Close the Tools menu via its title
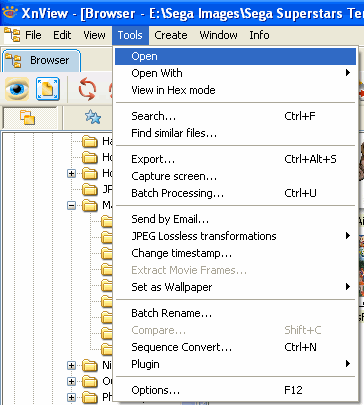This screenshot has width=364, height=405. point(130,35)
